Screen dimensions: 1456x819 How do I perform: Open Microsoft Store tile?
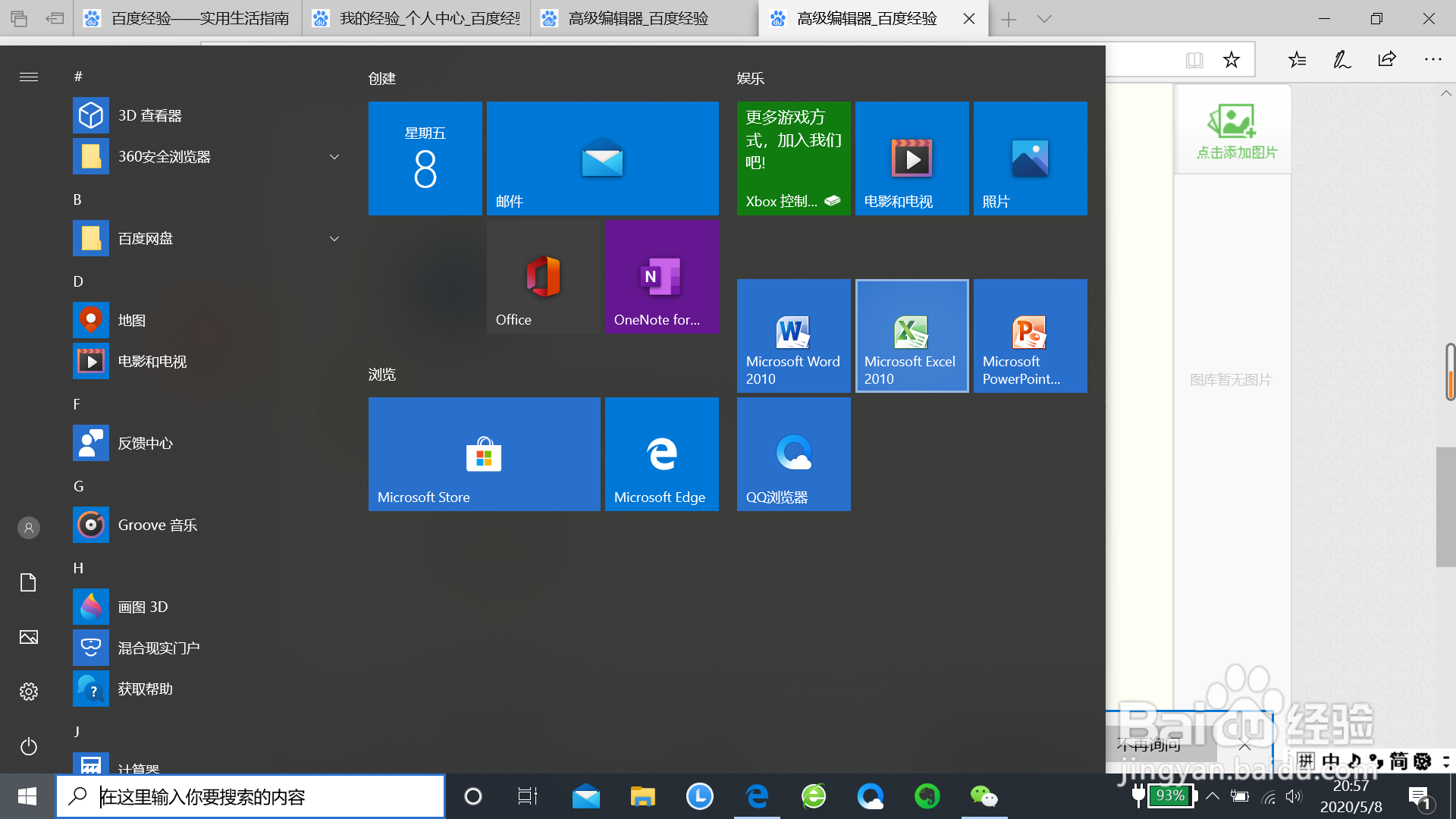point(484,454)
